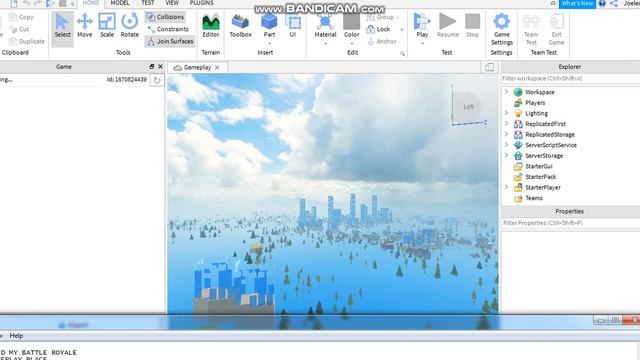
Task: Switch to the PLUGINS ribbon tab
Action: 202,3
